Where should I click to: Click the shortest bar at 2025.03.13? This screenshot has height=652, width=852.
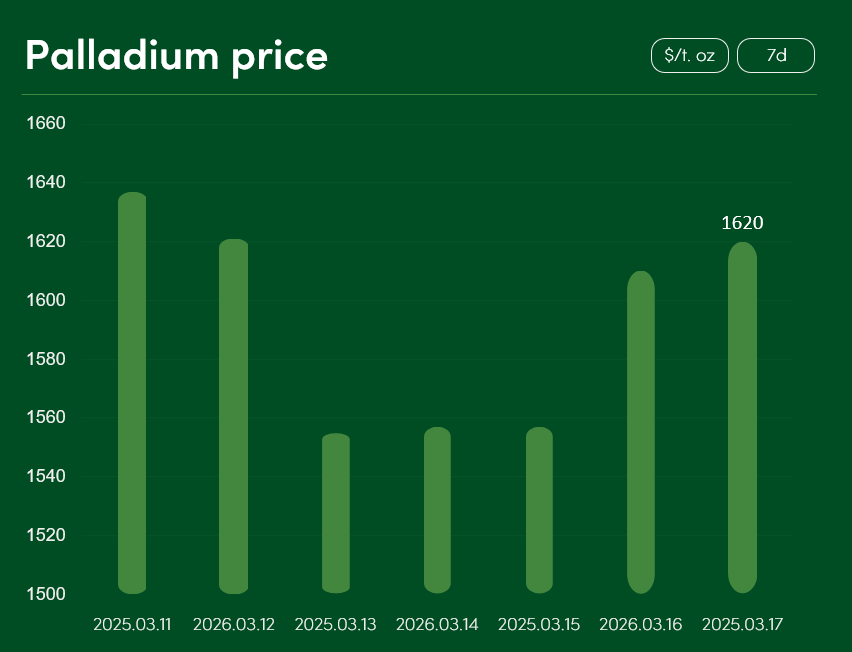tap(336, 513)
